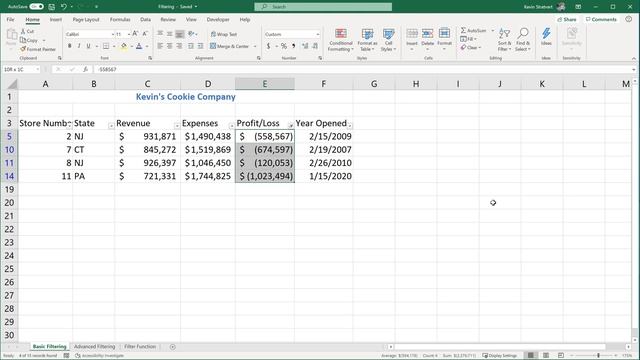
Task: Open Cell Styles gallery
Action: [x=388, y=40]
